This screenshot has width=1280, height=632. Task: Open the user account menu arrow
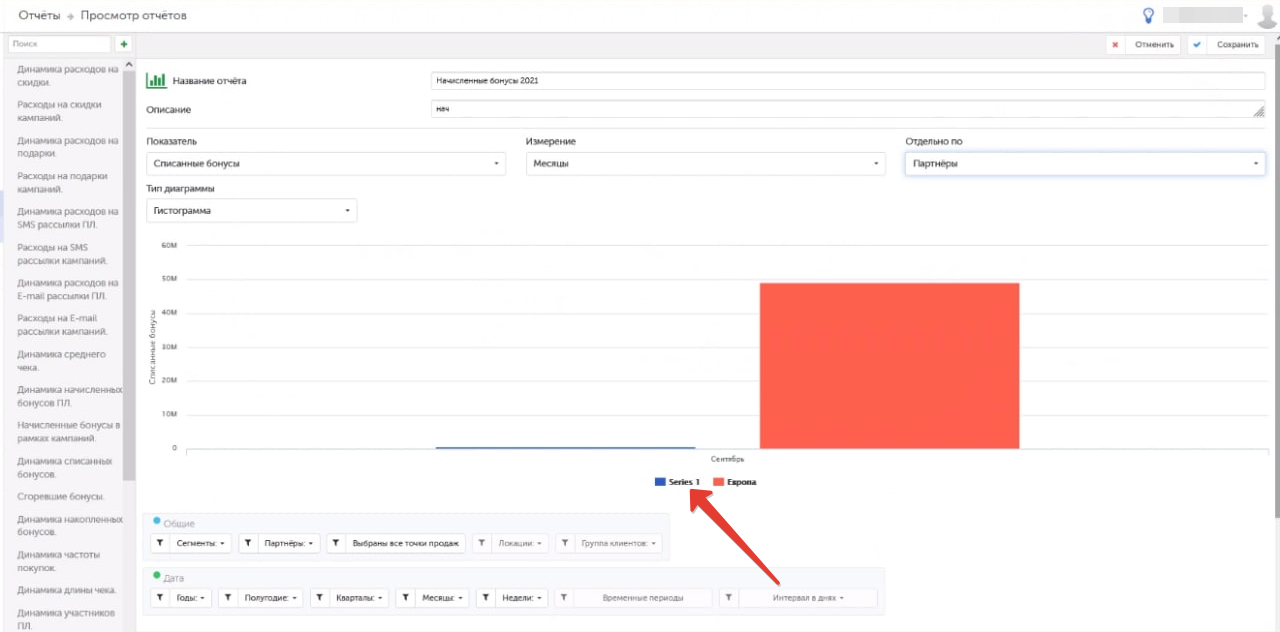(x=1246, y=15)
